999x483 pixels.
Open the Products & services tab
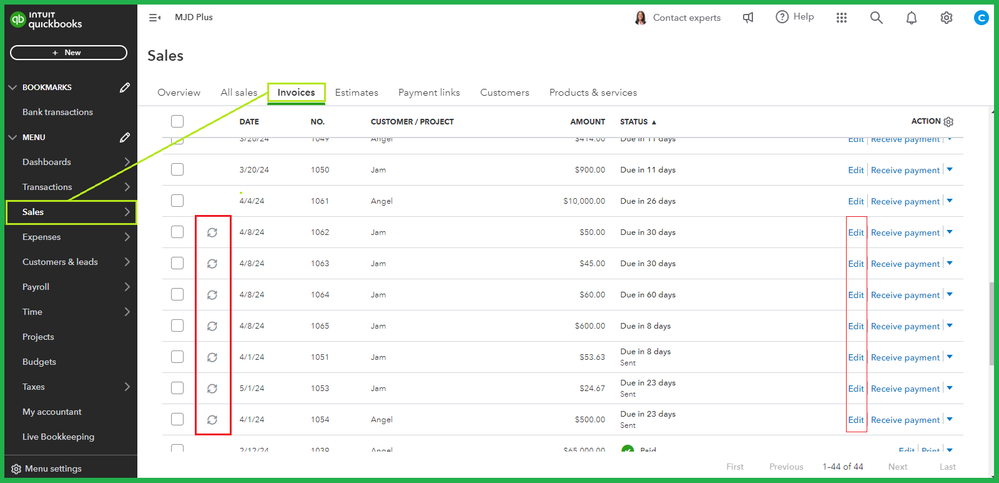coord(593,92)
